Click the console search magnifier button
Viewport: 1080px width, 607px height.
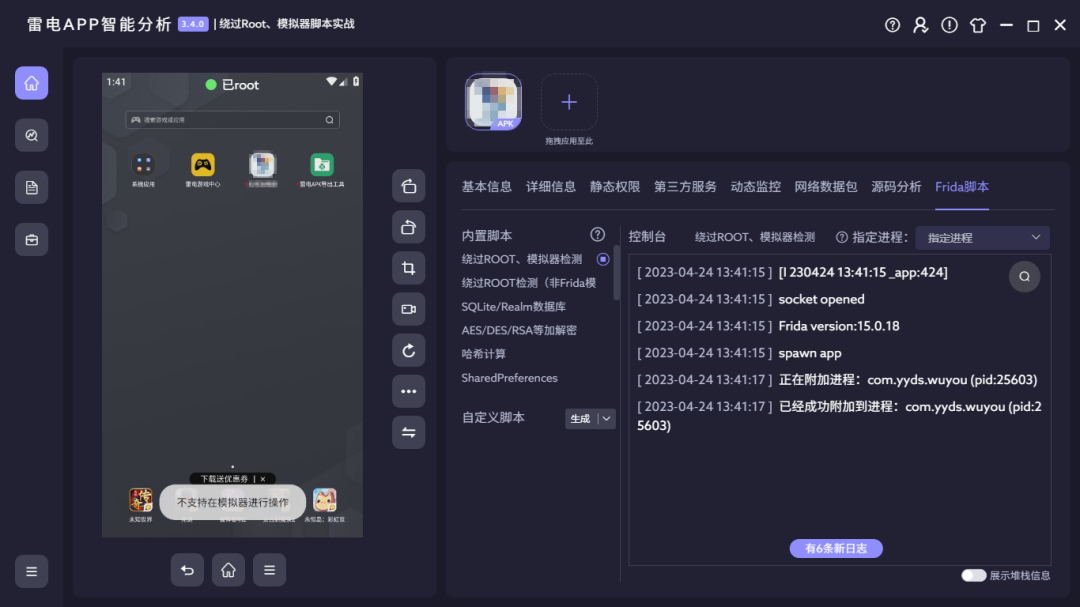pos(1024,276)
